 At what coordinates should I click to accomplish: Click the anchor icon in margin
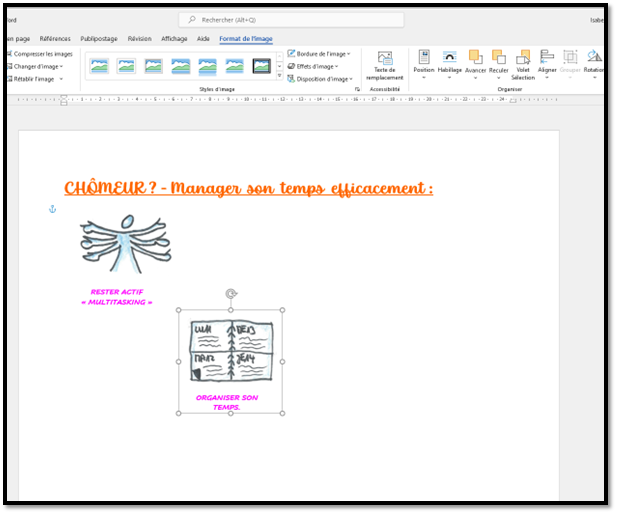coord(52,209)
